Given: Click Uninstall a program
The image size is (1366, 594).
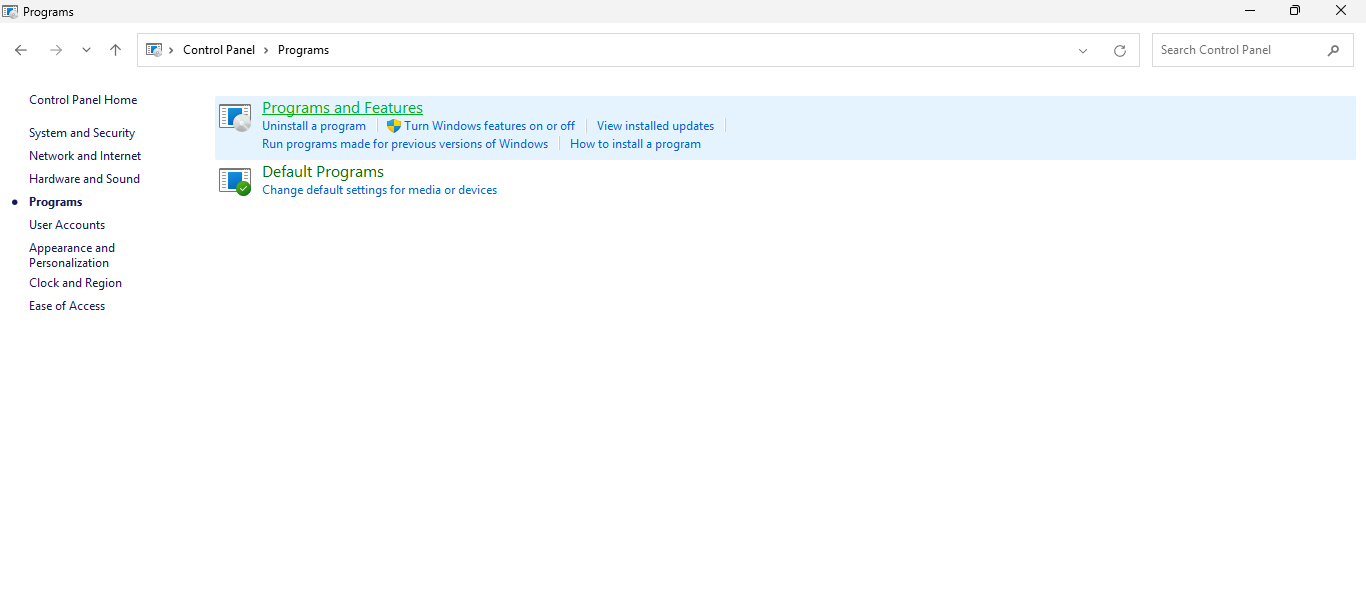Looking at the screenshot, I should [x=314, y=126].
